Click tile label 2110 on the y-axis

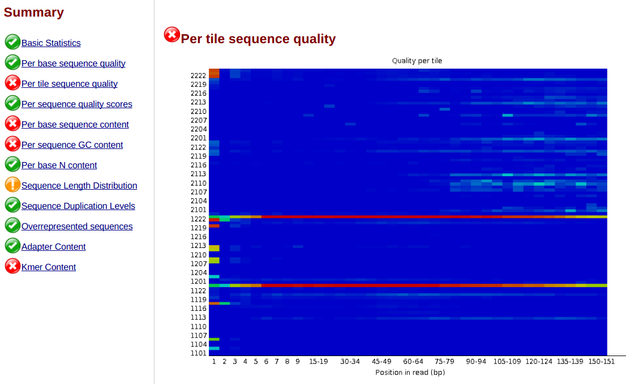coord(198,183)
